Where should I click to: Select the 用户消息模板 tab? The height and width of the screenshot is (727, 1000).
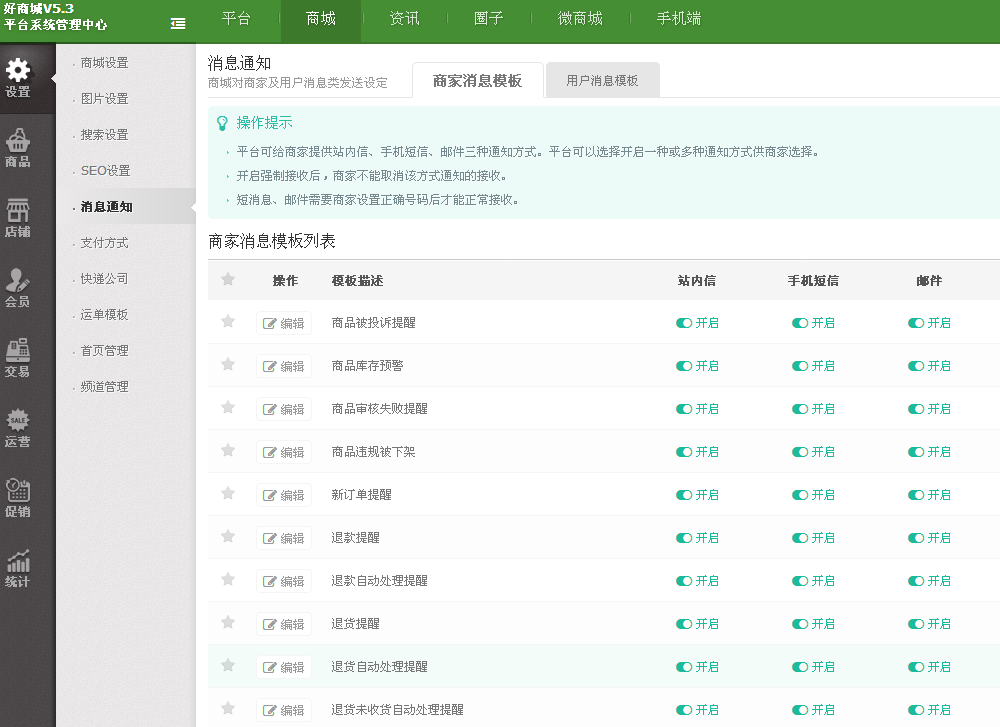tap(602, 80)
